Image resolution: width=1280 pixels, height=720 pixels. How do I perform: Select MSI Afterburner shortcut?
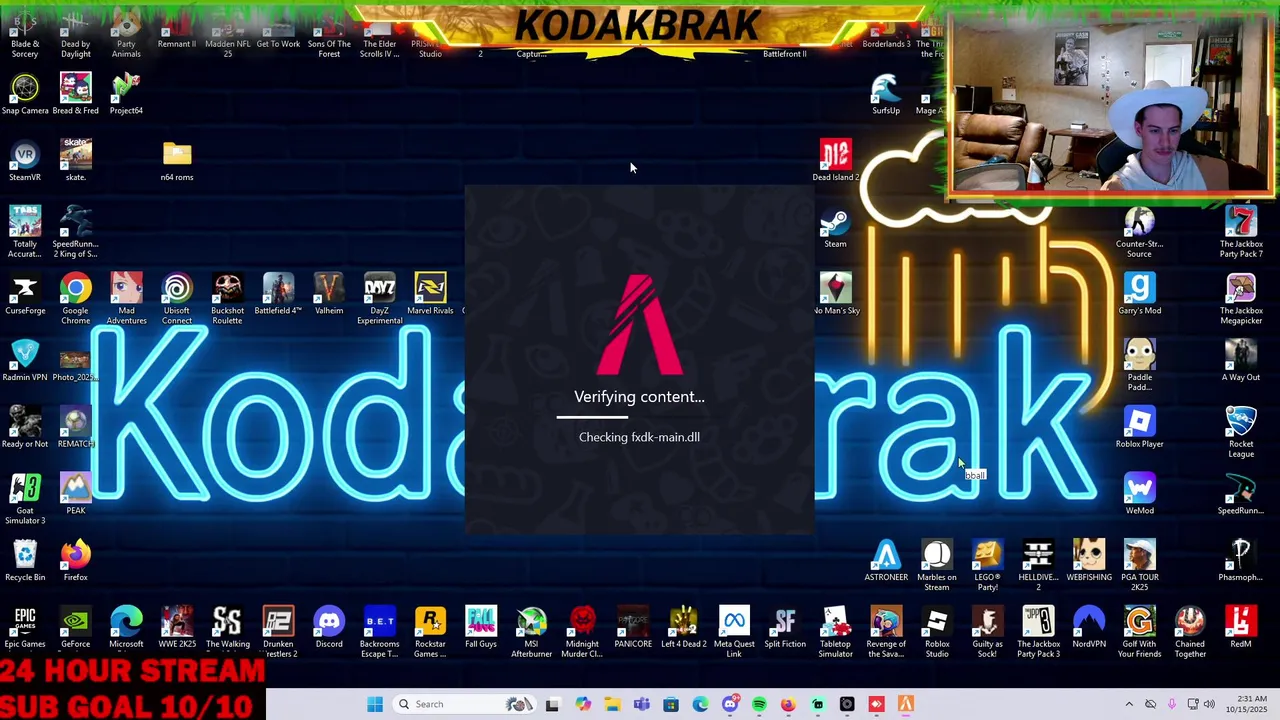(531, 632)
